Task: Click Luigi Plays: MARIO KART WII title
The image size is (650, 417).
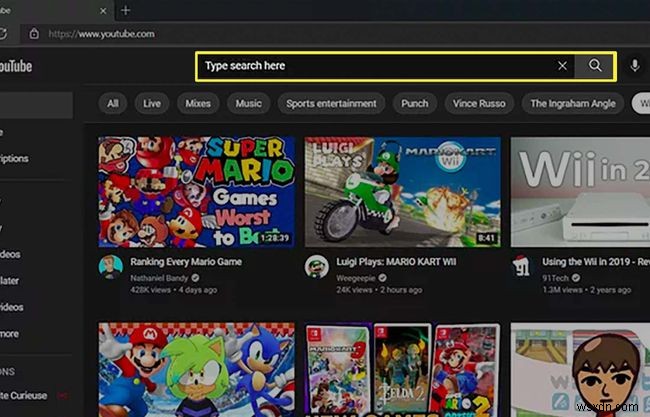Action: (x=396, y=262)
